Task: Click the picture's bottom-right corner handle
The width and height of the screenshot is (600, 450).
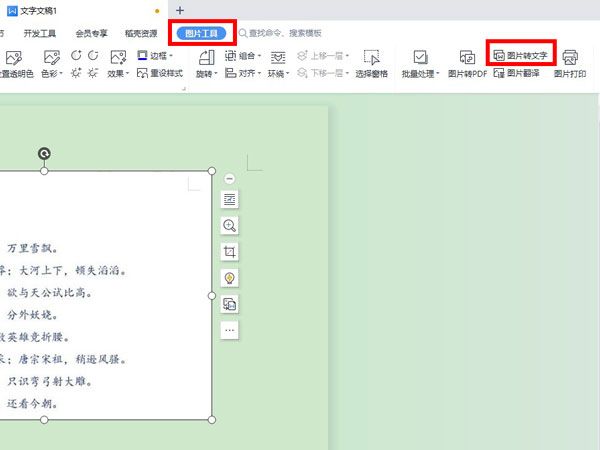Action: click(x=212, y=420)
